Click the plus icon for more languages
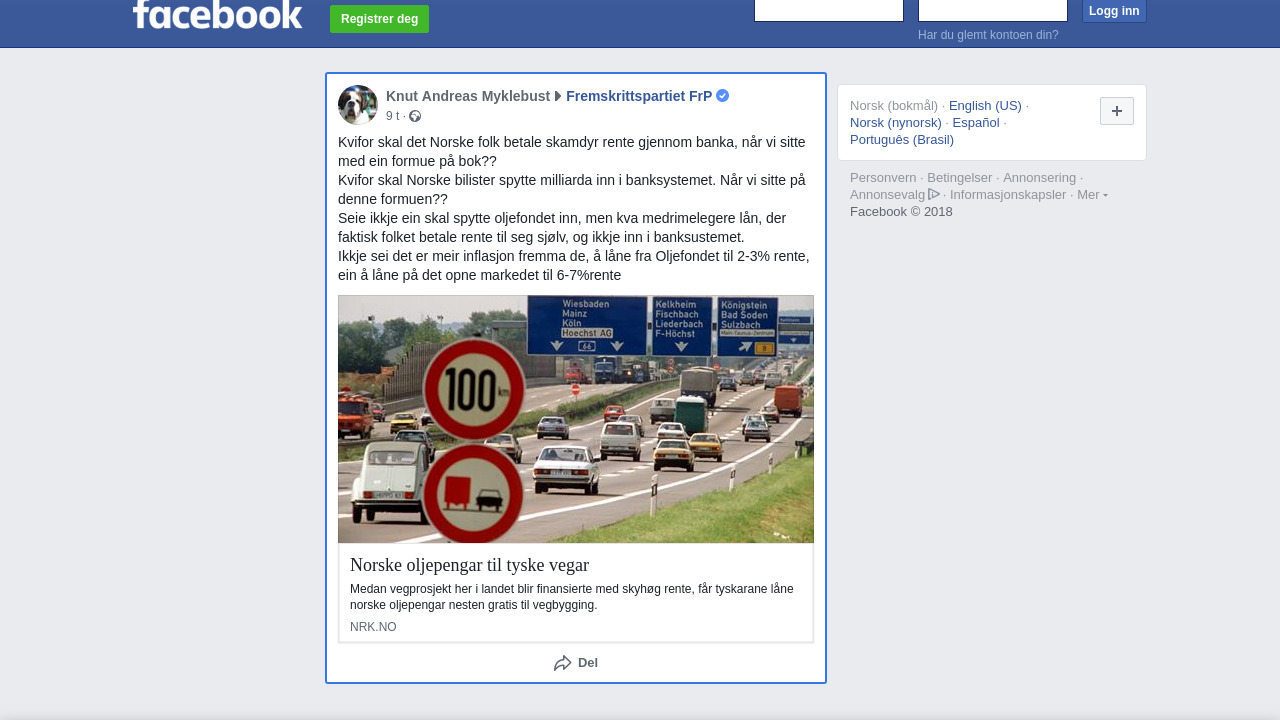The height and width of the screenshot is (720, 1280). click(1117, 111)
